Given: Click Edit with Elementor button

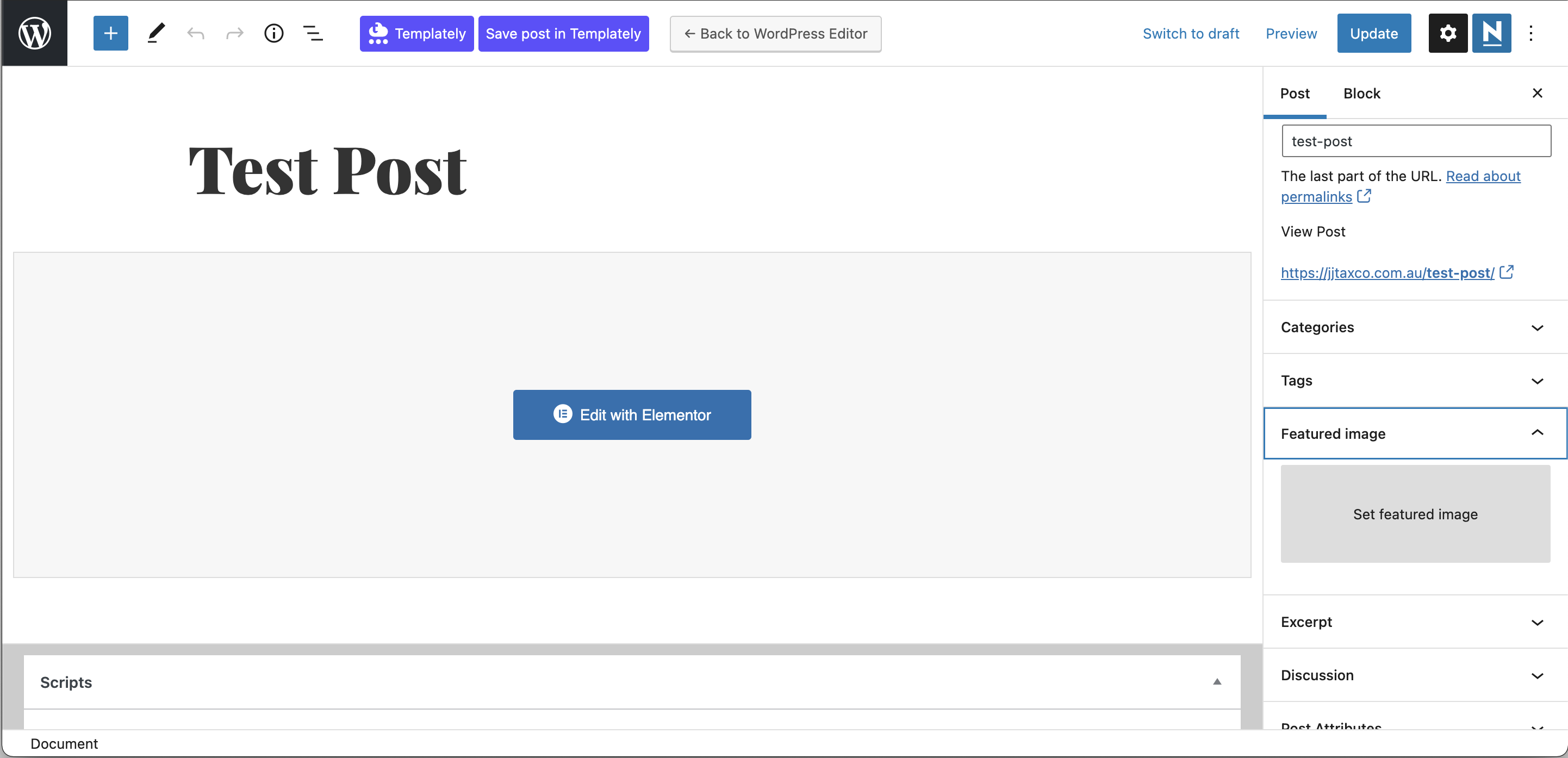Looking at the screenshot, I should [x=632, y=415].
